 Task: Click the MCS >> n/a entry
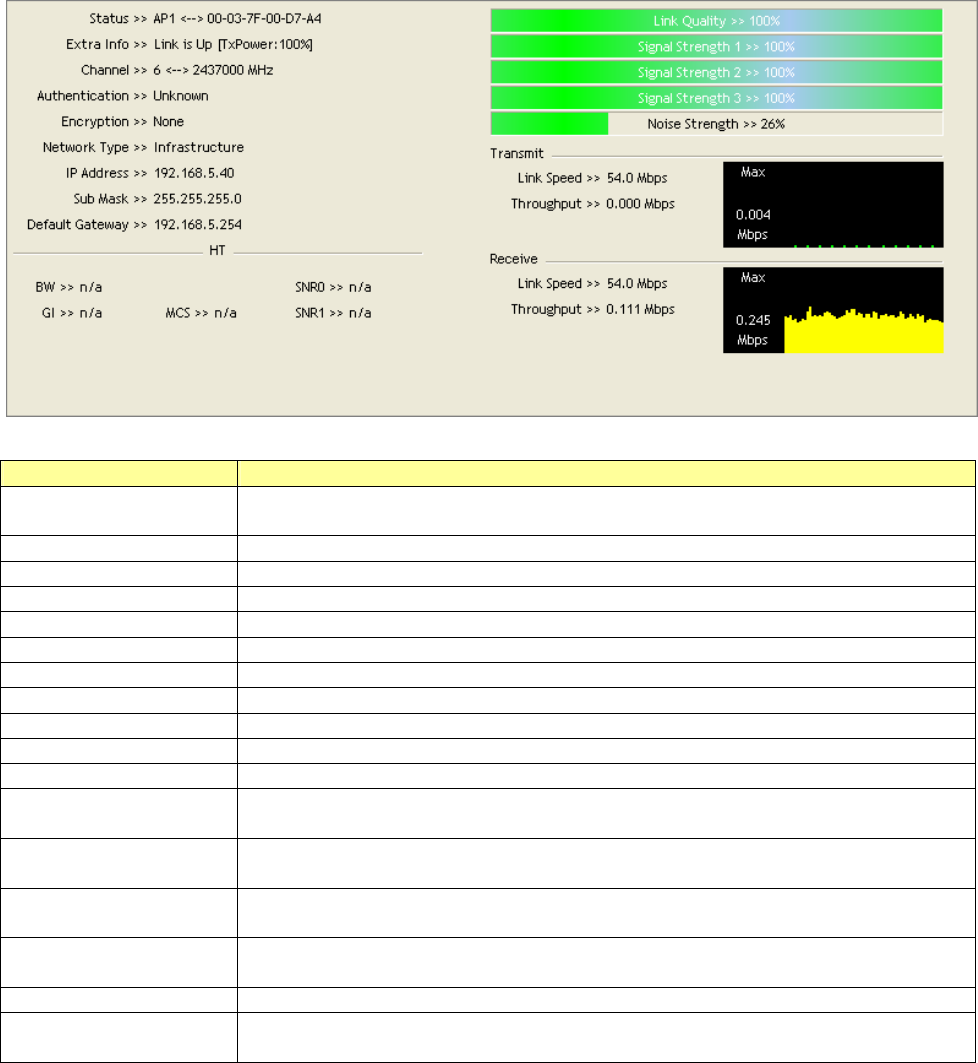pyautogui.click(x=201, y=313)
